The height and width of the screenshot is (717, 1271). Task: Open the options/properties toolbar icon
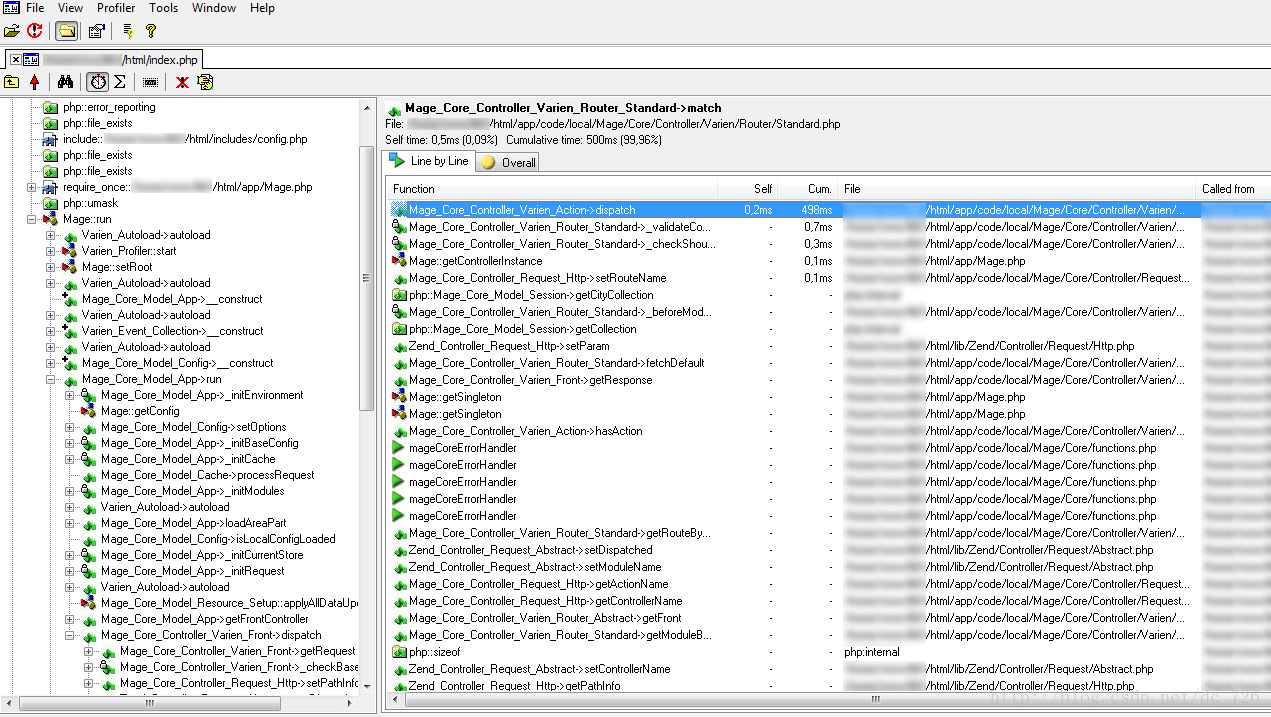pos(96,31)
